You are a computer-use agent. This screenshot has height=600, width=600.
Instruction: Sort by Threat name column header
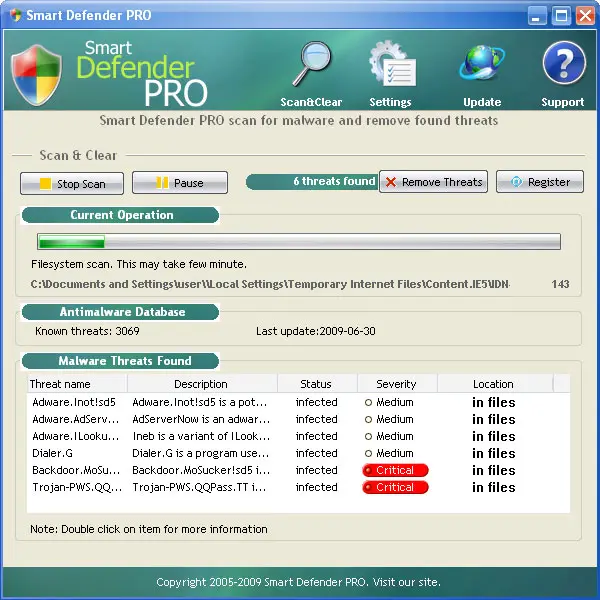click(x=77, y=384)
